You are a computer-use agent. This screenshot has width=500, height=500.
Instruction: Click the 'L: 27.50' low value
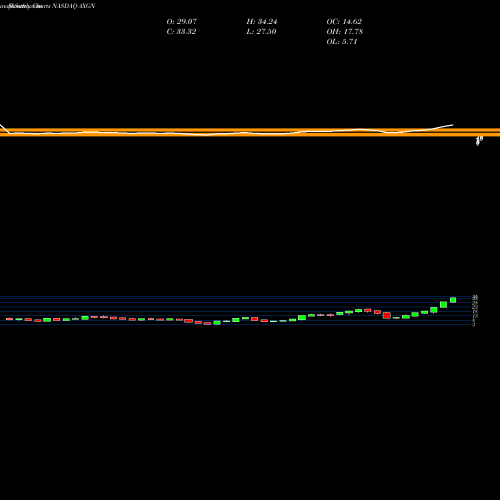tap(261, 32)
